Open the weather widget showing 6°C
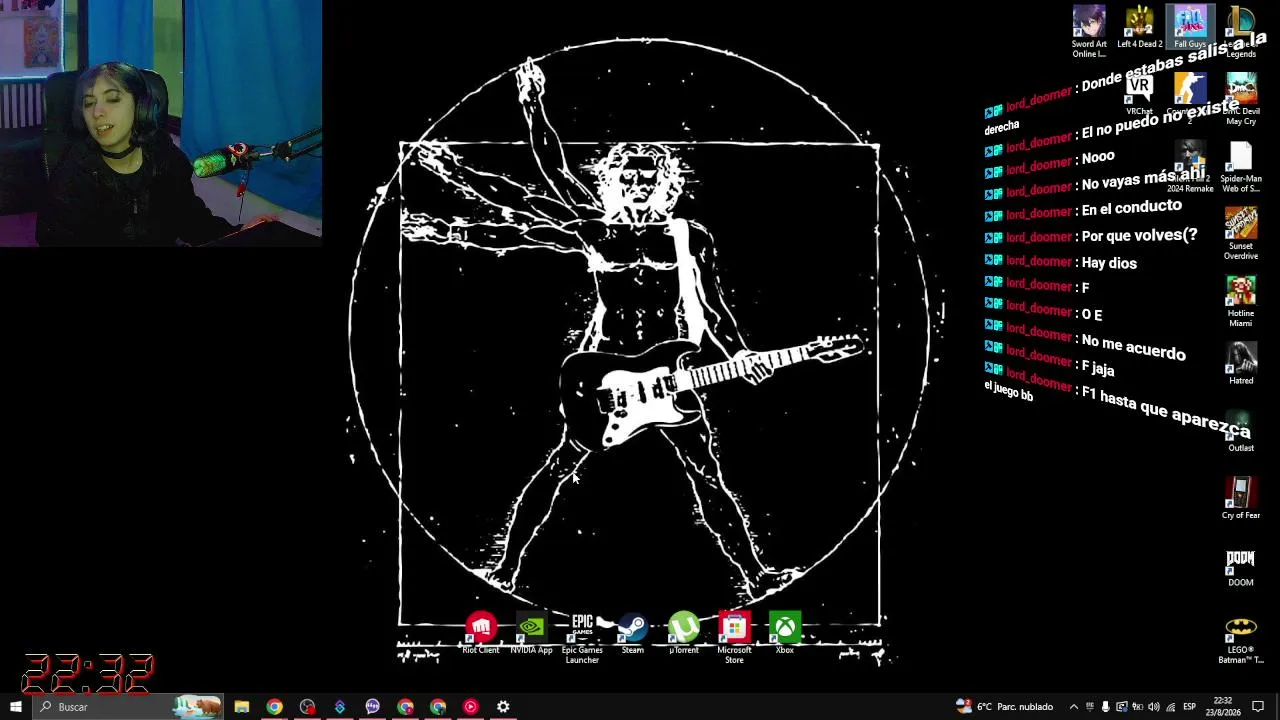1280x720 pixels. coord(1004,707)
